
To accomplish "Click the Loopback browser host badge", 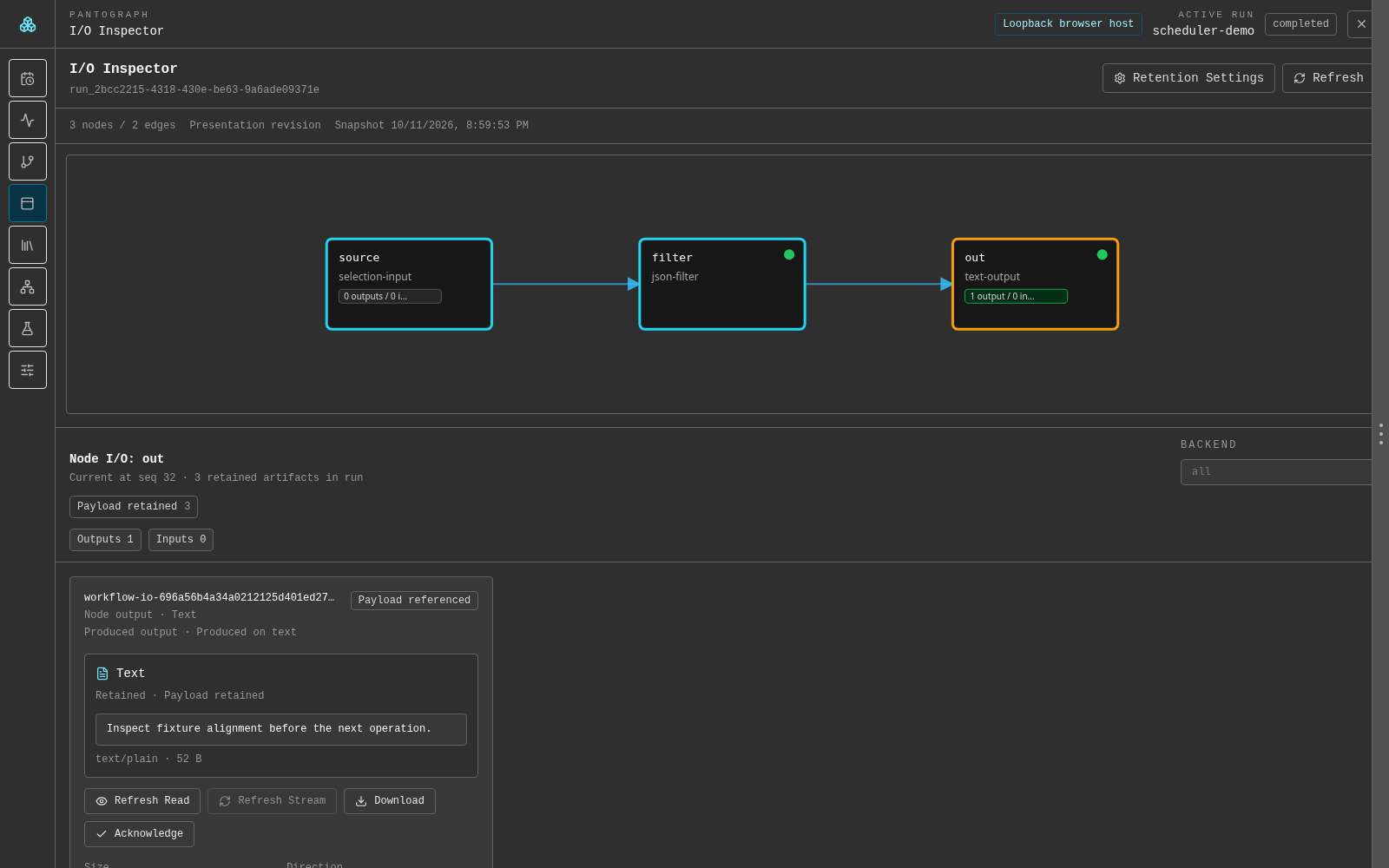I will pos(1068,24).
